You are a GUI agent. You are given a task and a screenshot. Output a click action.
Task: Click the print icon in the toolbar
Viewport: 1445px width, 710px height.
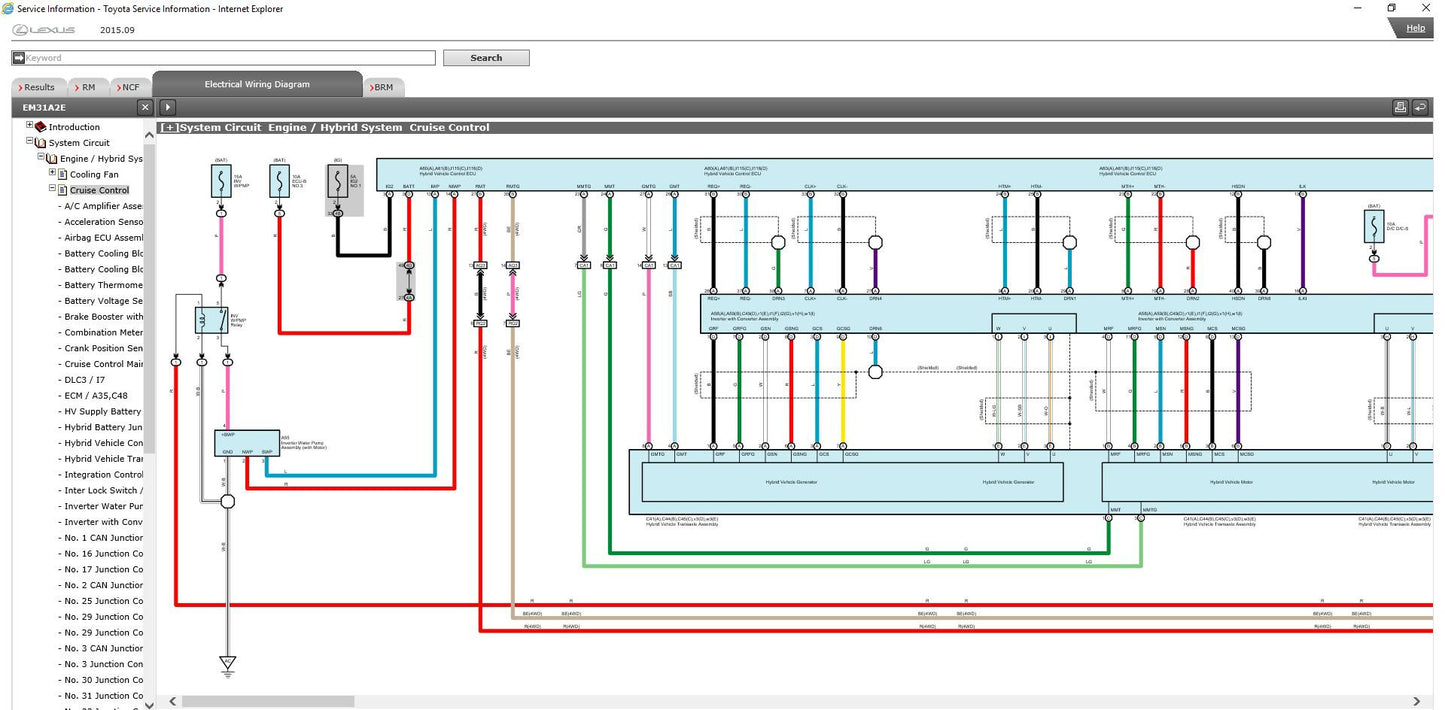[1400, 107]
